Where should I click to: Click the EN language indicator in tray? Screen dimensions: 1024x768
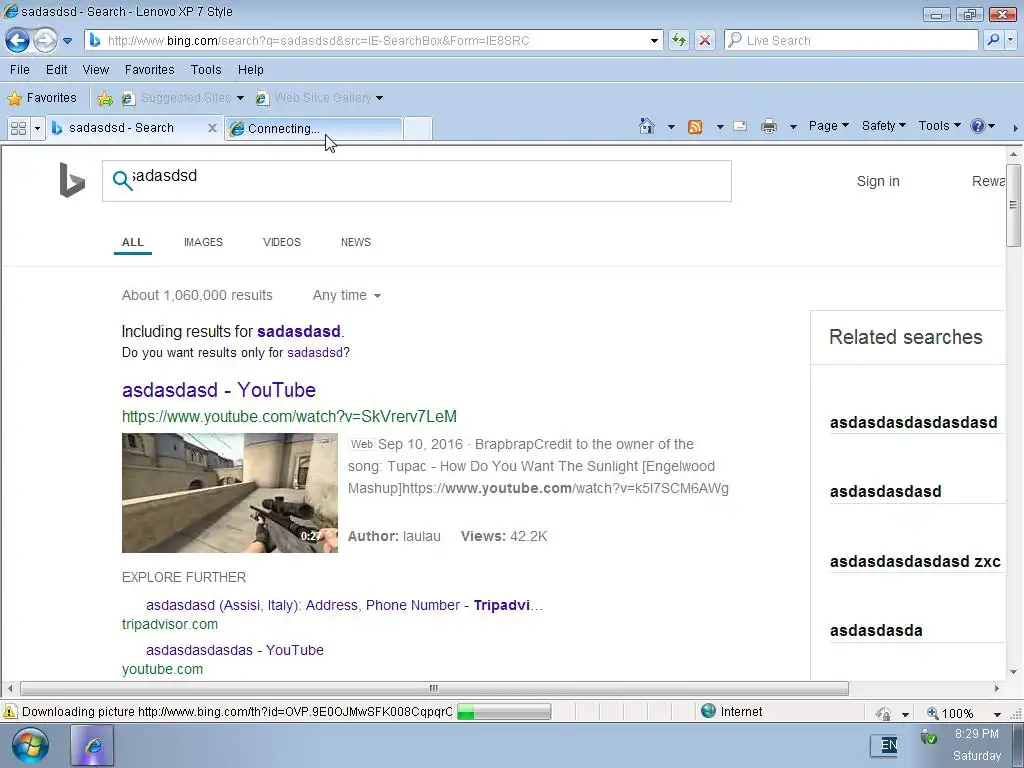888,745
